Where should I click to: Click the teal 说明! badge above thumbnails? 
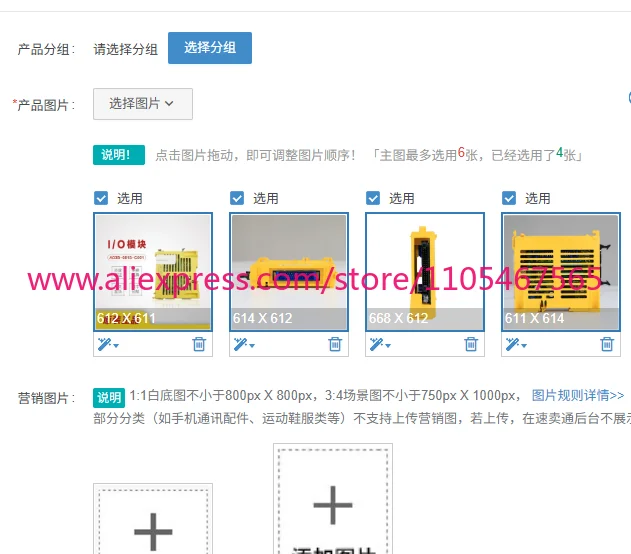[119, 155]
